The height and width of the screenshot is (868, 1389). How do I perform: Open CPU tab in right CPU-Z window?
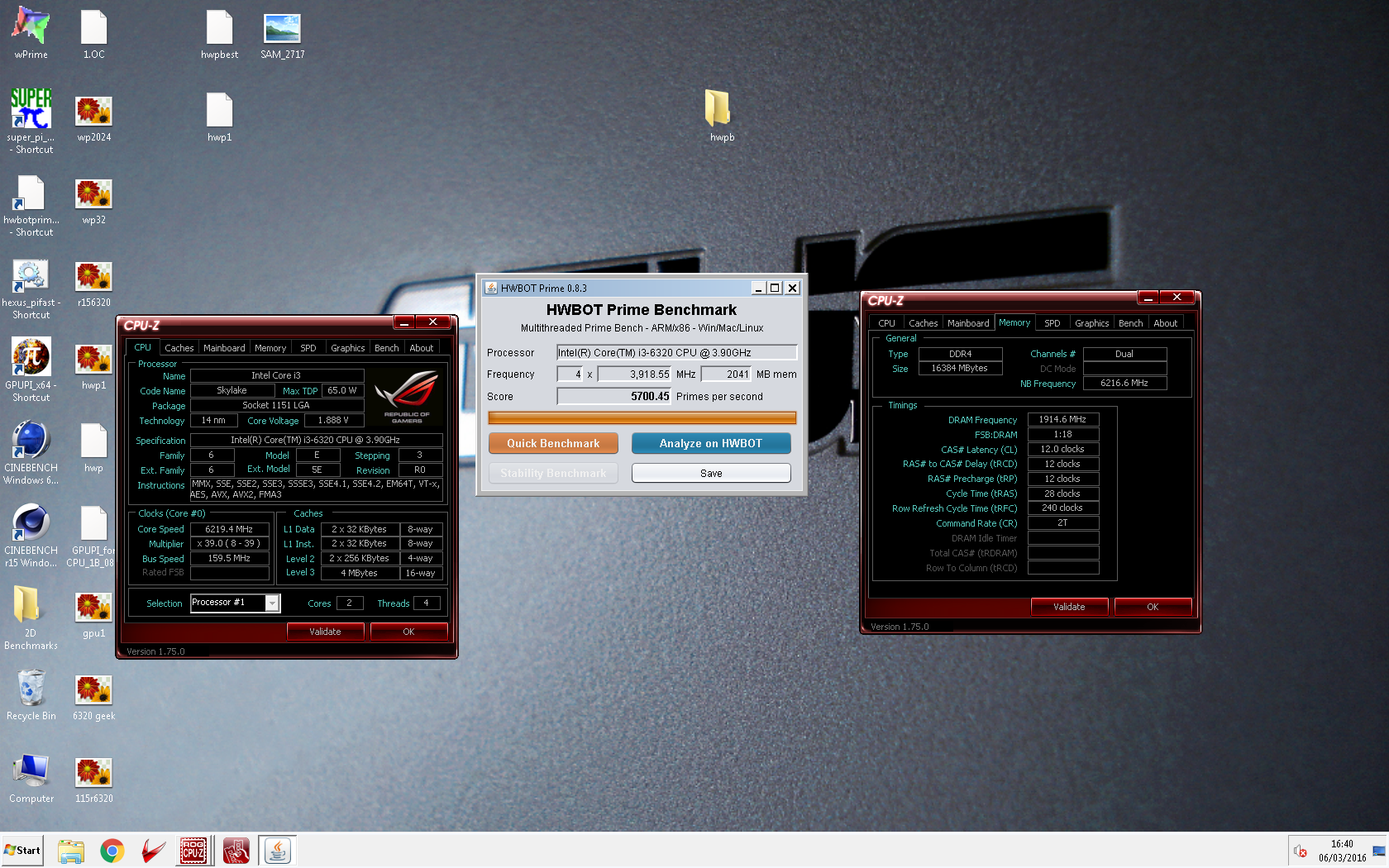point(886,323)
